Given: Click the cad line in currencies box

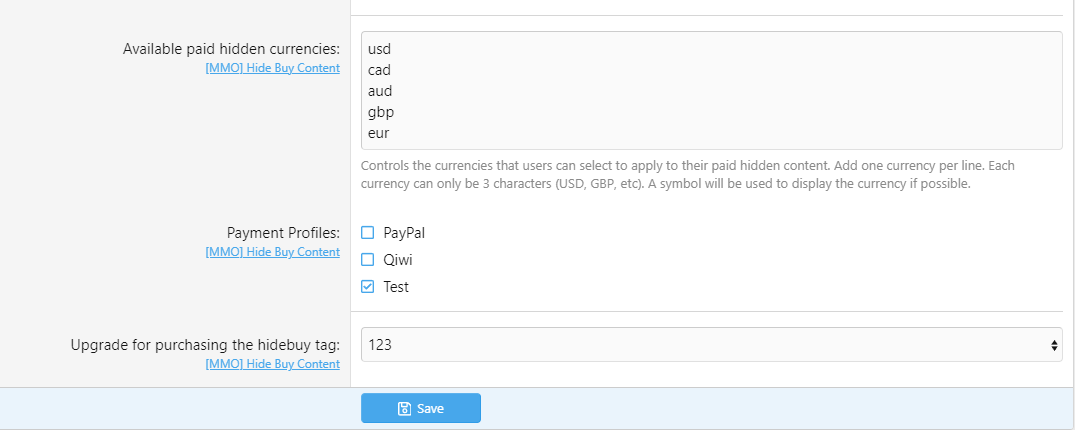Looking at the screenshot, I should [x=379, y=70].
